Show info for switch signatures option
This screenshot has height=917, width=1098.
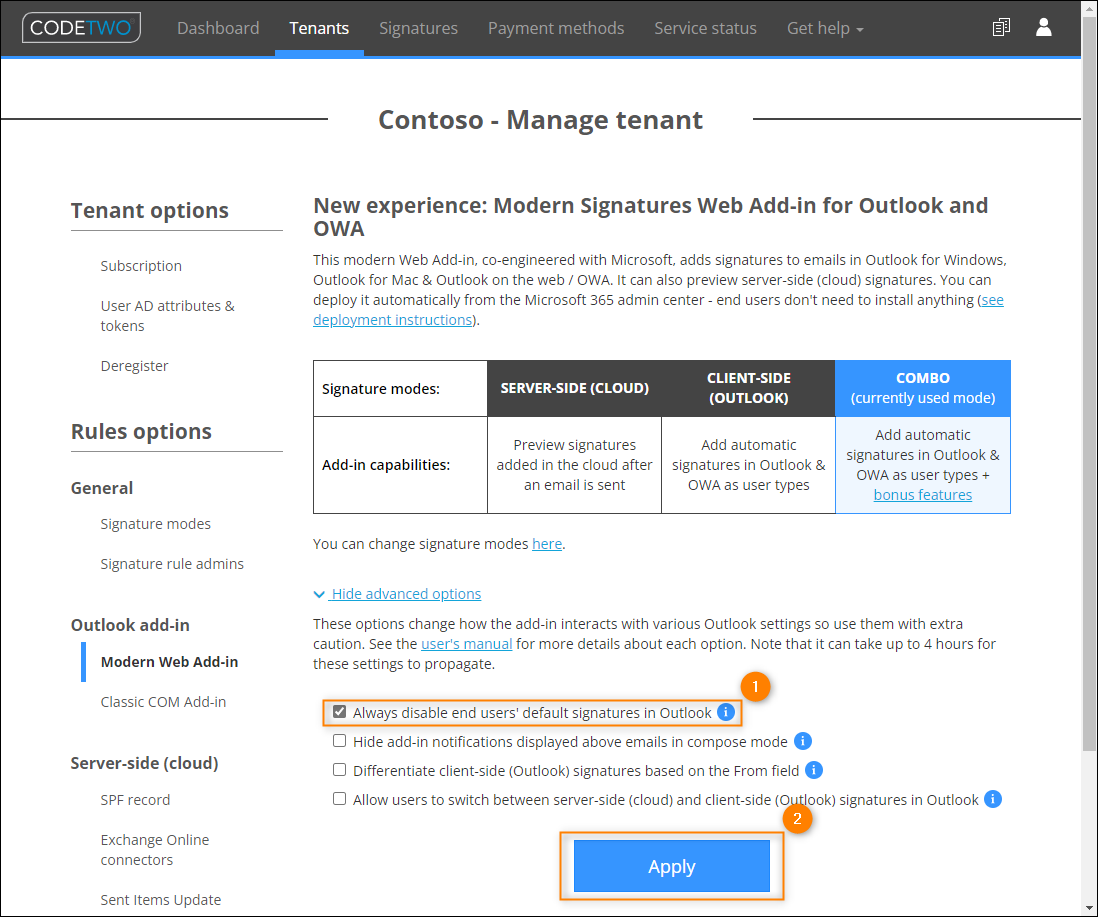tap(993, 799)
